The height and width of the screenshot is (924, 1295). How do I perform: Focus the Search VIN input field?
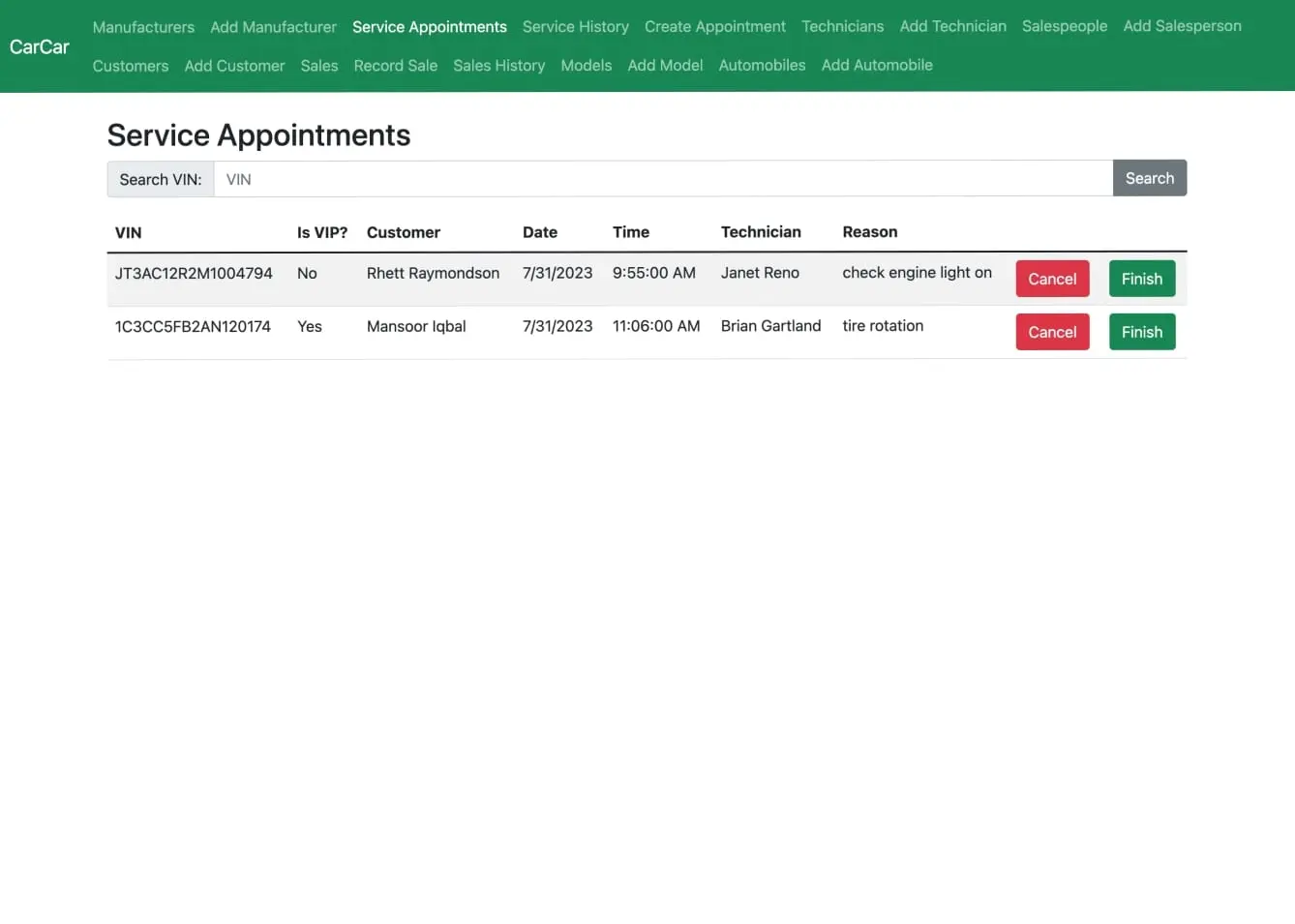pos(662,179)
